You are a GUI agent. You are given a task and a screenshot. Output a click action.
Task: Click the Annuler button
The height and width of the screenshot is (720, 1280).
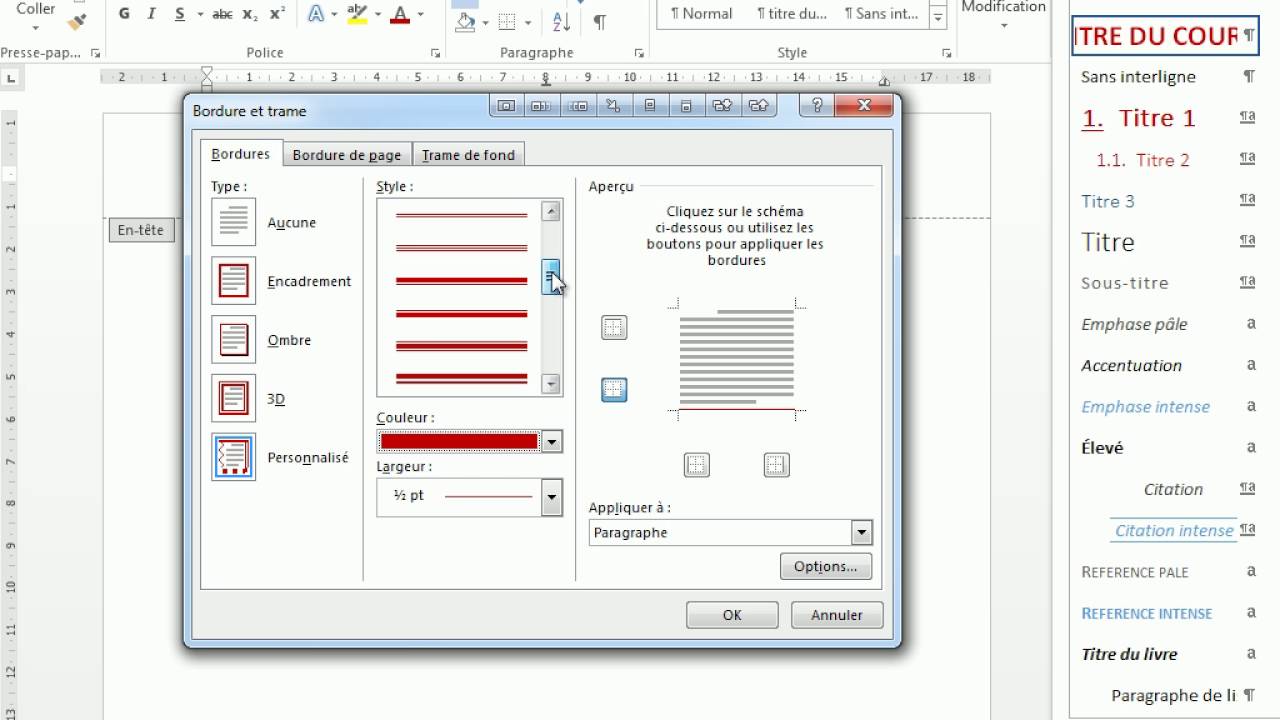tap(837, 615)
